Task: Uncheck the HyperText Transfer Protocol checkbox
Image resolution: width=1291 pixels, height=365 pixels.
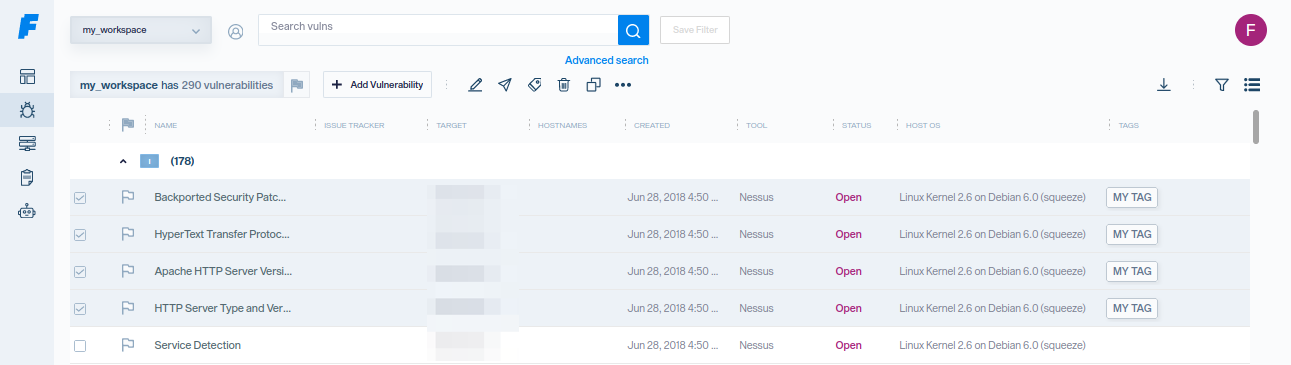Action: click(x=80, y=235)
